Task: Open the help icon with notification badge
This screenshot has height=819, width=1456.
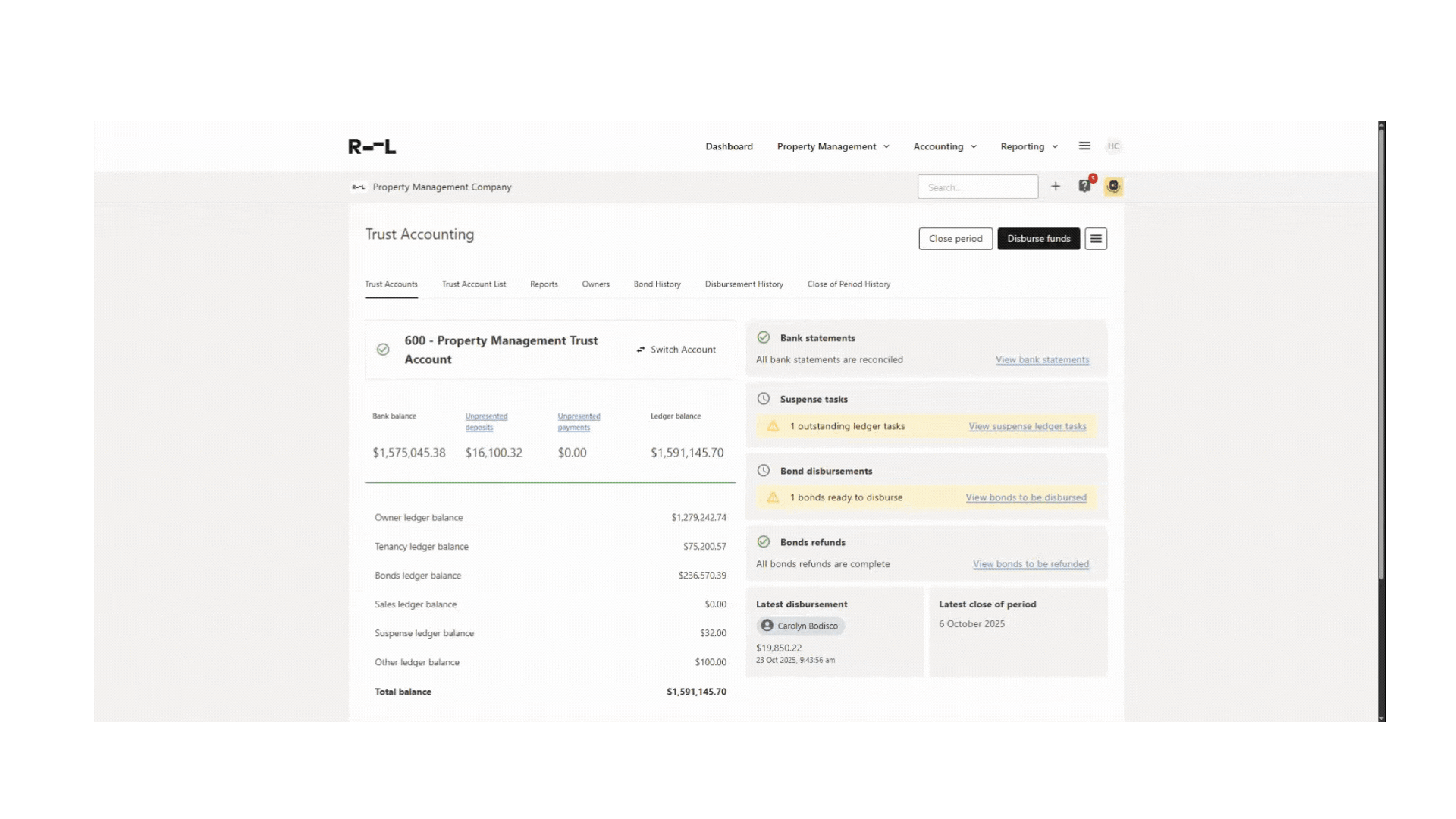Action: (x=1084, y=187)
